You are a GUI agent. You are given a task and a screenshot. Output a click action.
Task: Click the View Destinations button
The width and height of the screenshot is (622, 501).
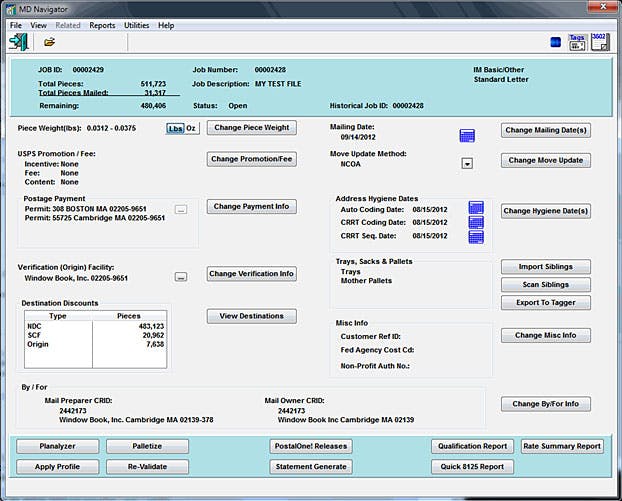(252, 316)
